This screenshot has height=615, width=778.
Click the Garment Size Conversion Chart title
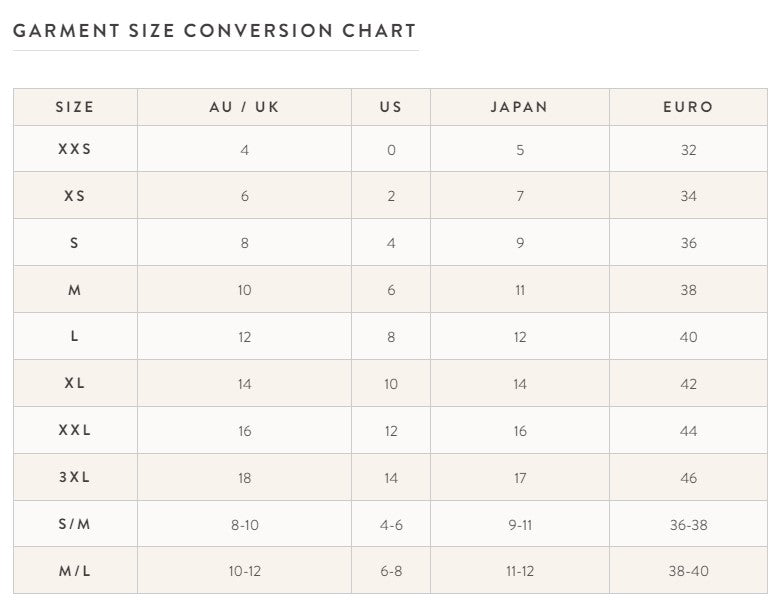tap(214, 31)
